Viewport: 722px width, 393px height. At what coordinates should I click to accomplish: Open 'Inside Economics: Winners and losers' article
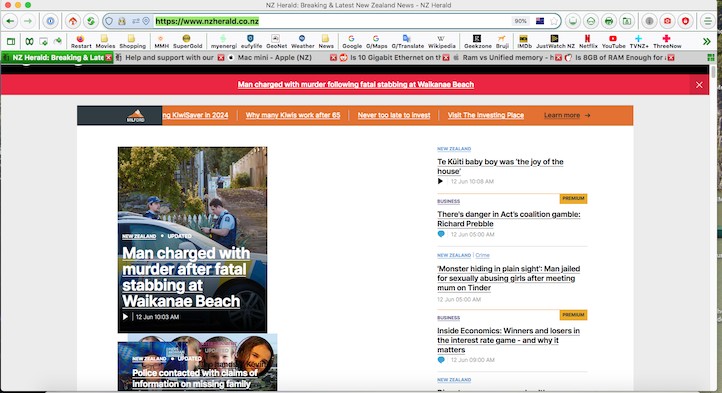tap(508, 340)
